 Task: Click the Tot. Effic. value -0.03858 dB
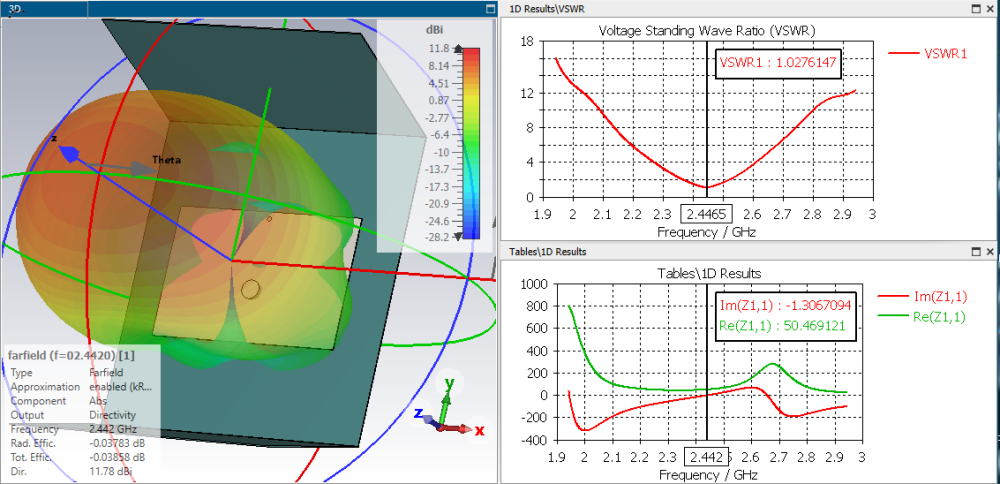coord(117,457)
